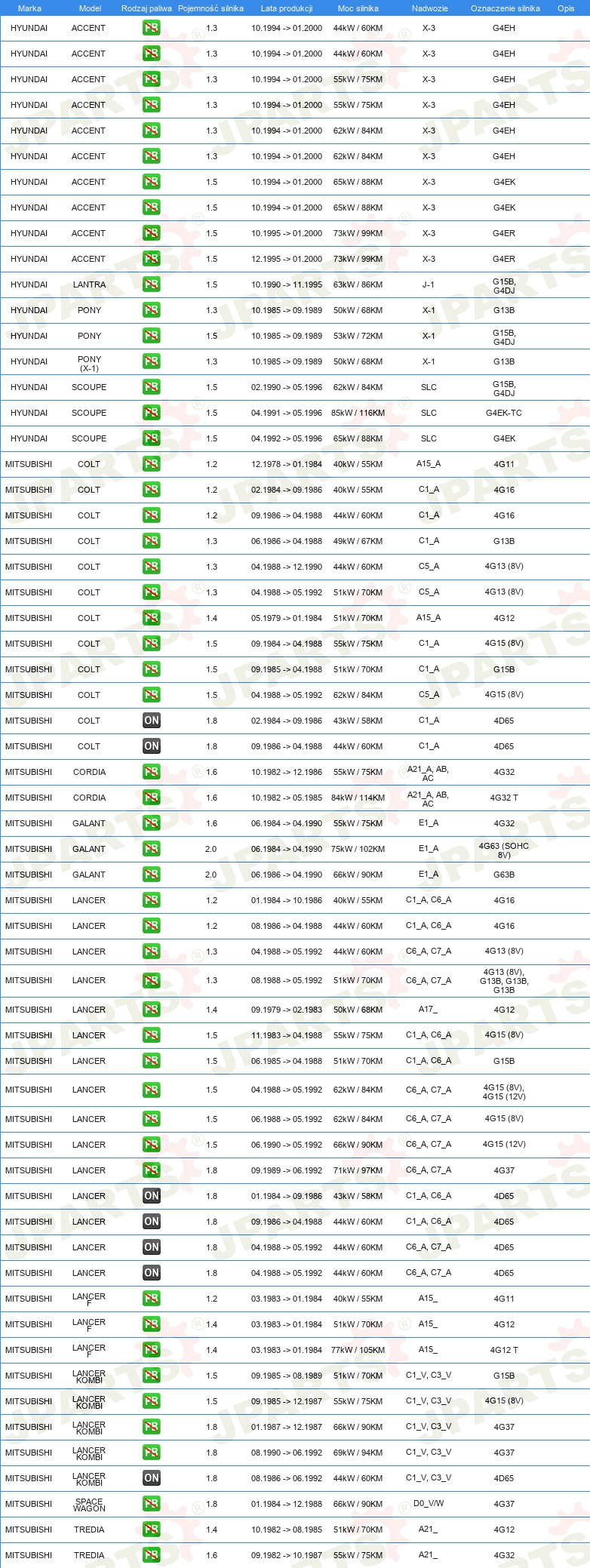The image size is (590, 1568).
Task: Click the 4G32 T engine code cell
Action: click(504, 798)
